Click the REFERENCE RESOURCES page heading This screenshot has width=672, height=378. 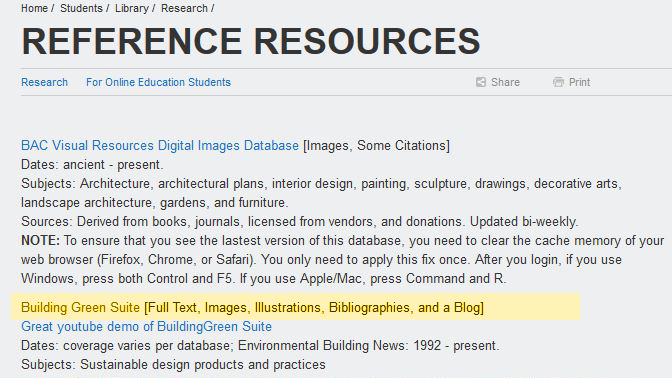coord(251,41)
